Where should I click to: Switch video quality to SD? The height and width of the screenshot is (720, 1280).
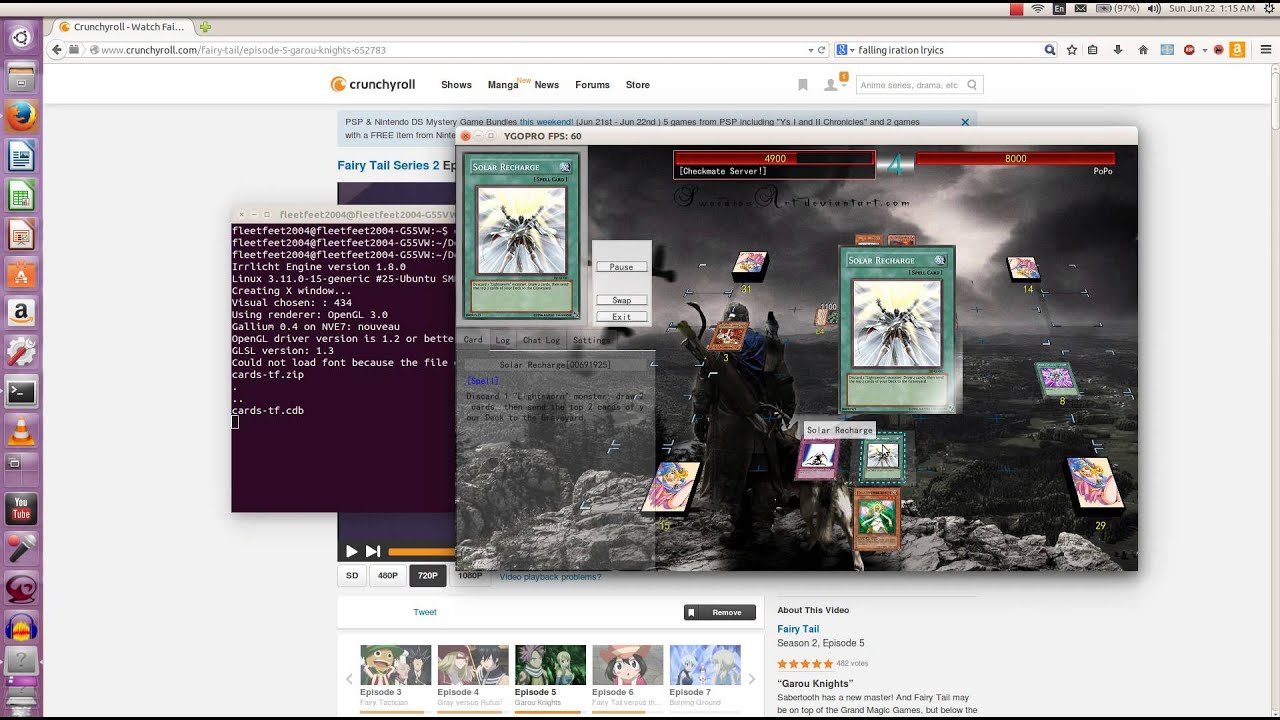point(352,576)
